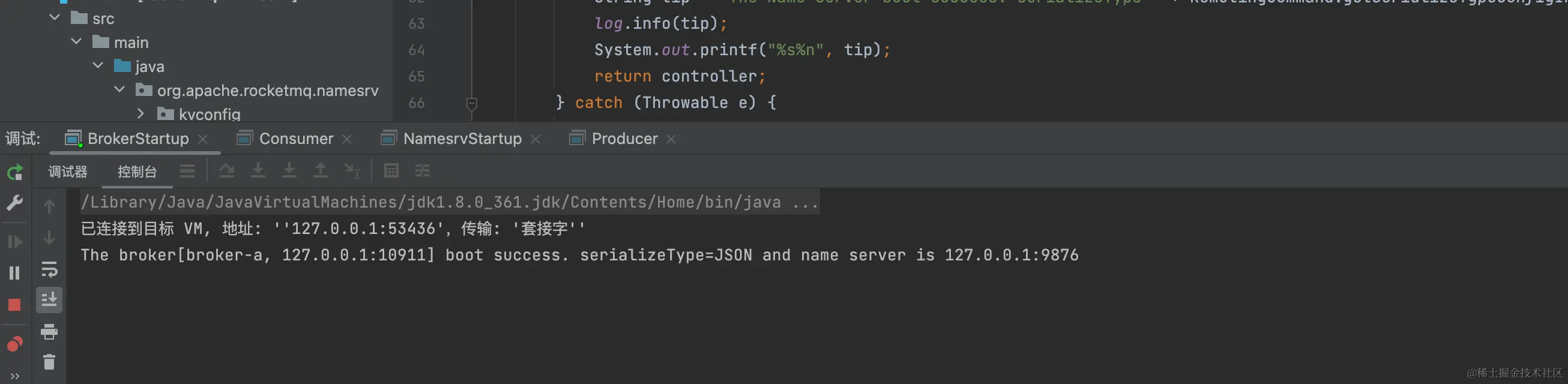Switch to 调试器 debugger tab

[68, 172]
